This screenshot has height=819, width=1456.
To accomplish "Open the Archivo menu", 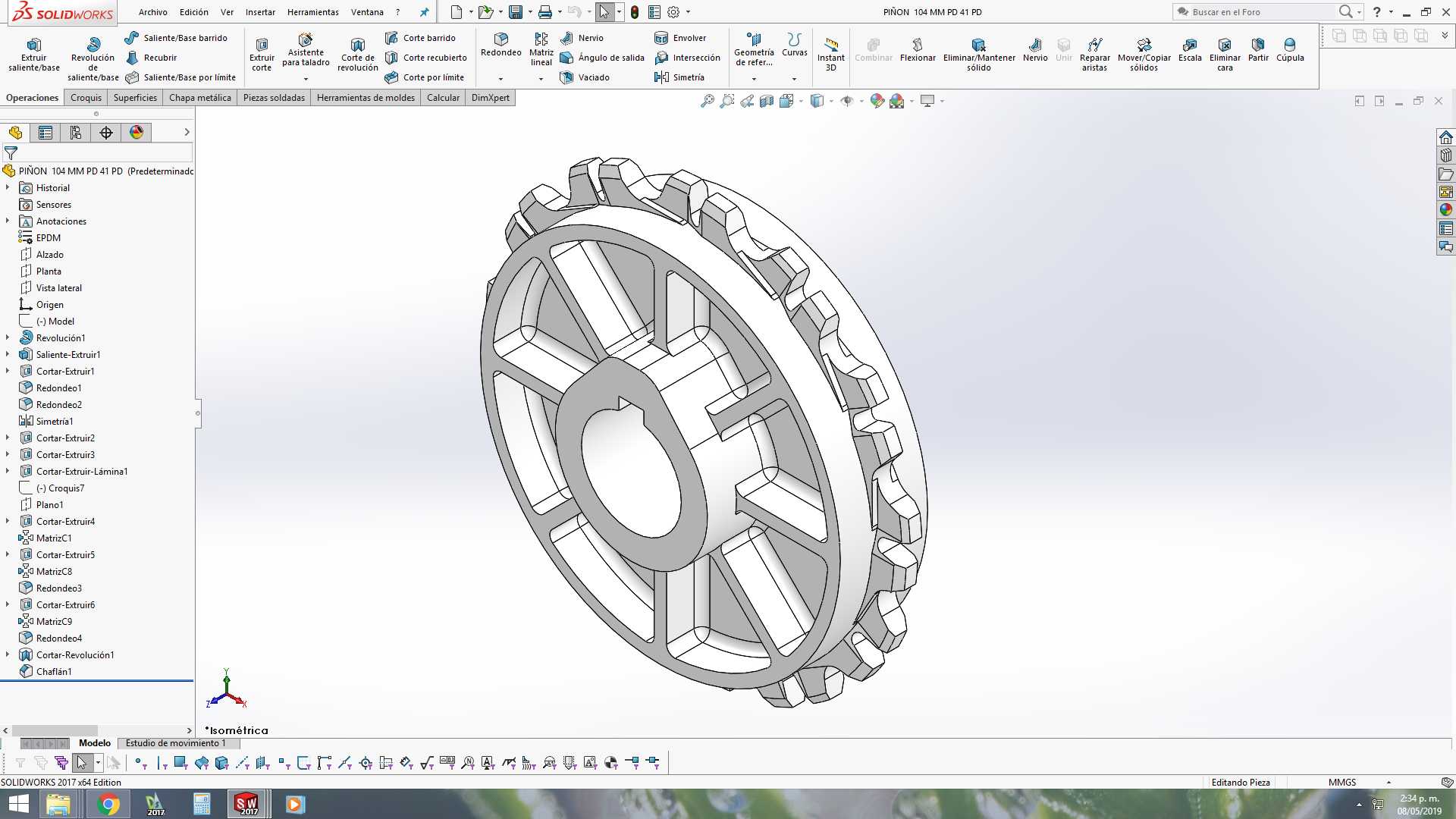I will (x=152, y=12).
